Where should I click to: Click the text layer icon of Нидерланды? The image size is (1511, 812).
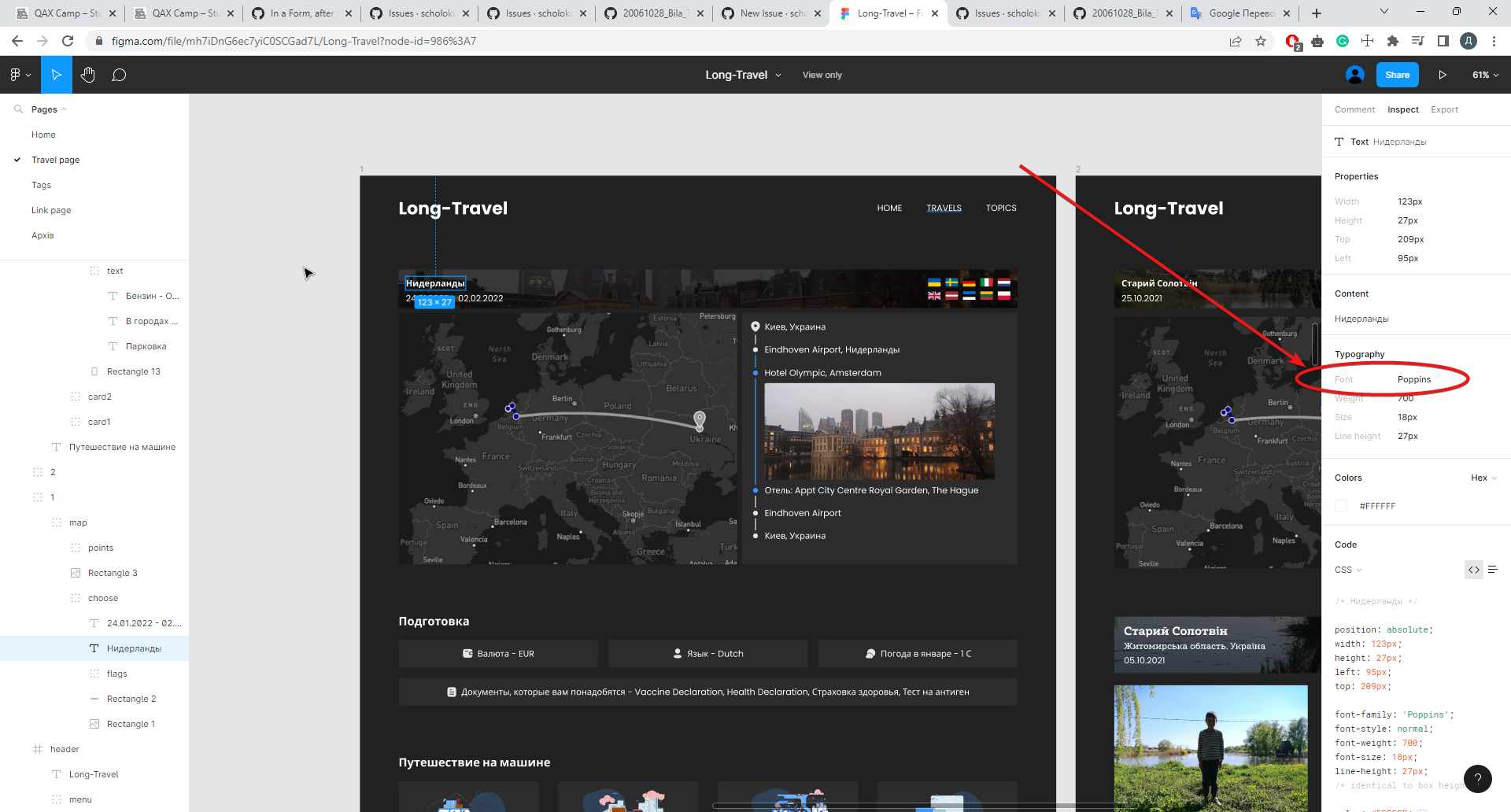(x=94, y=648)
